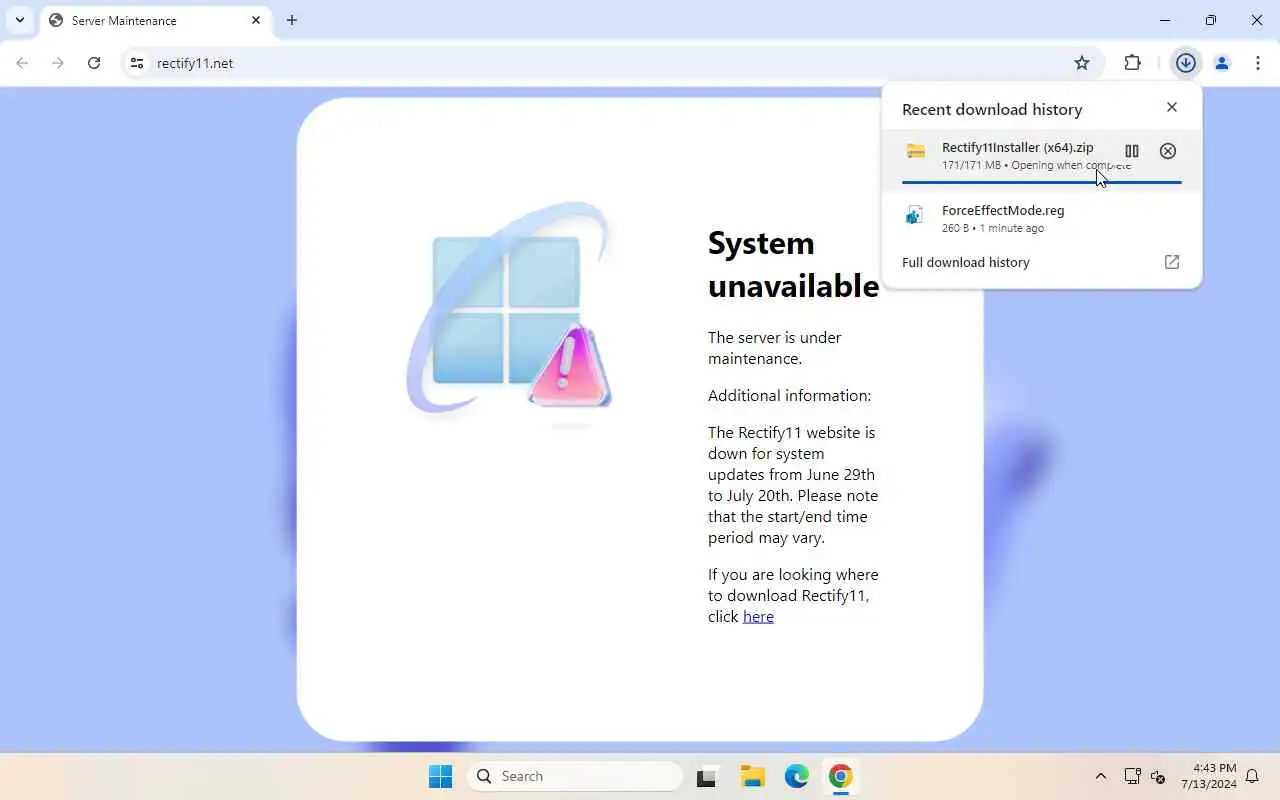Viewport: 1280px width, 800px height.
Task: Click the download progress bar
Action: [x=1042, y=182]
